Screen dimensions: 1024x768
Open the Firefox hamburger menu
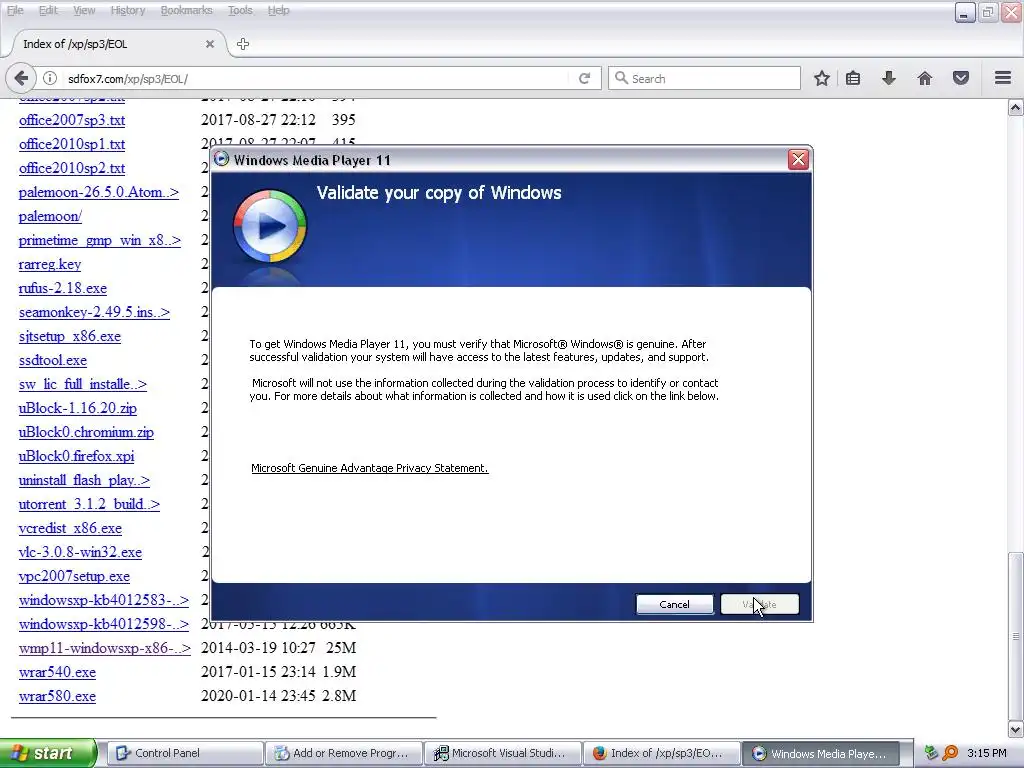[1003, 78]
